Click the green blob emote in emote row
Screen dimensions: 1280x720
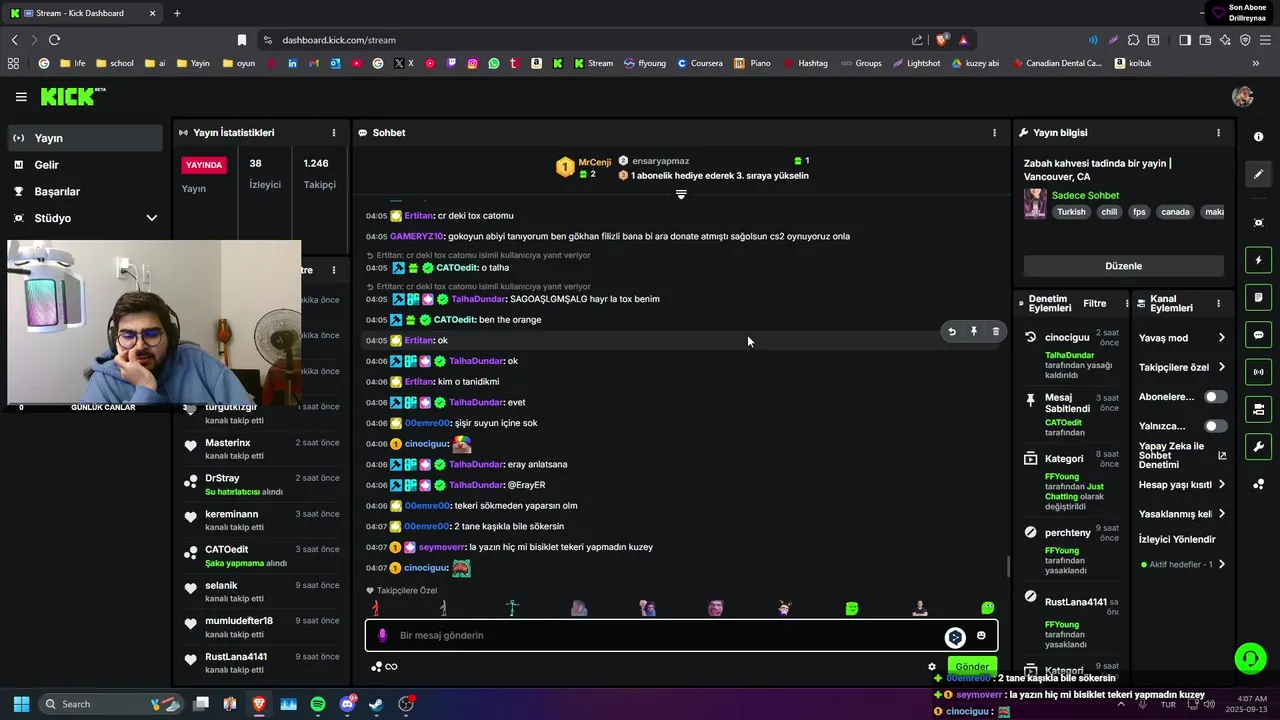988,608
